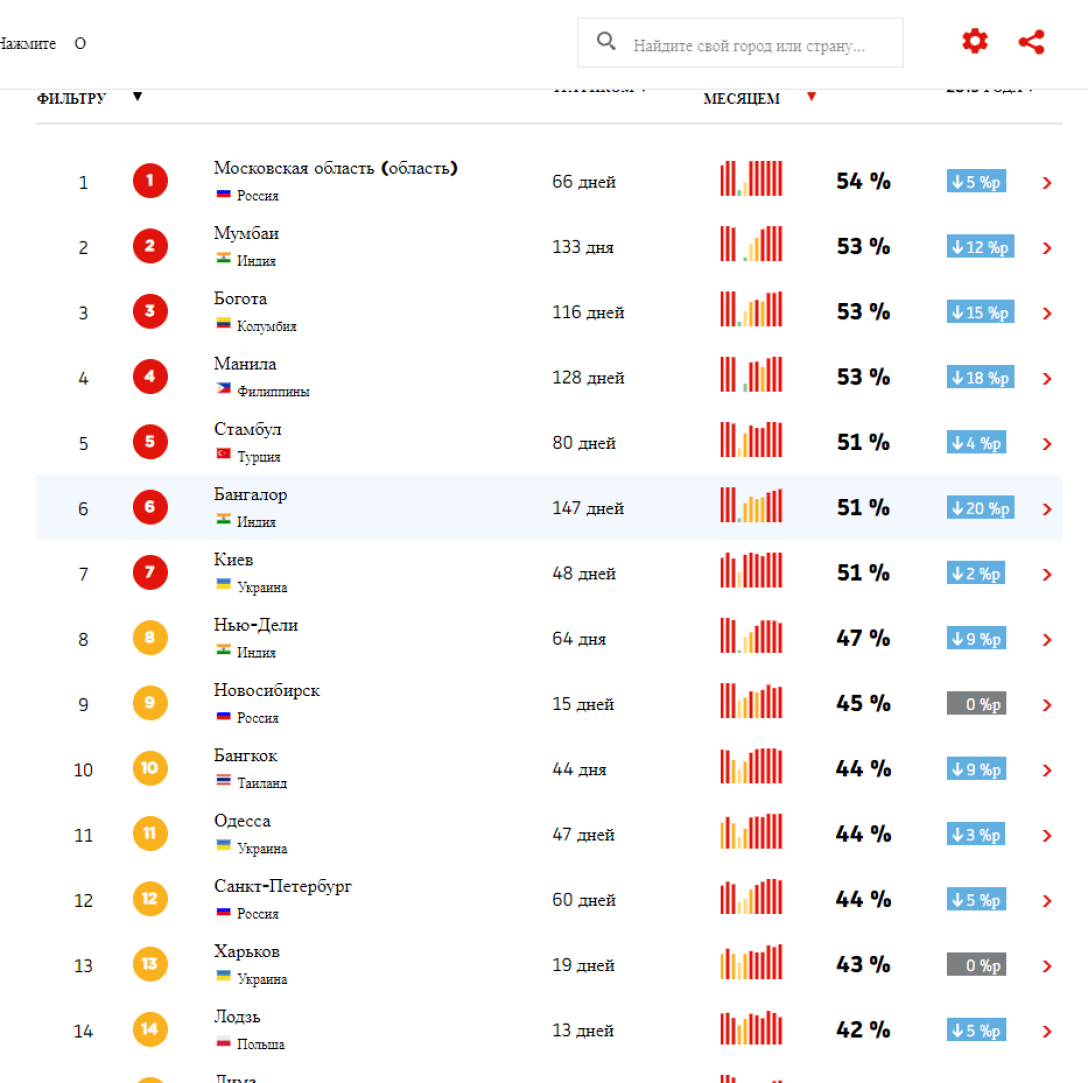
Task: Click the rank 14 orange badge
Action: tap(150, 1029)
